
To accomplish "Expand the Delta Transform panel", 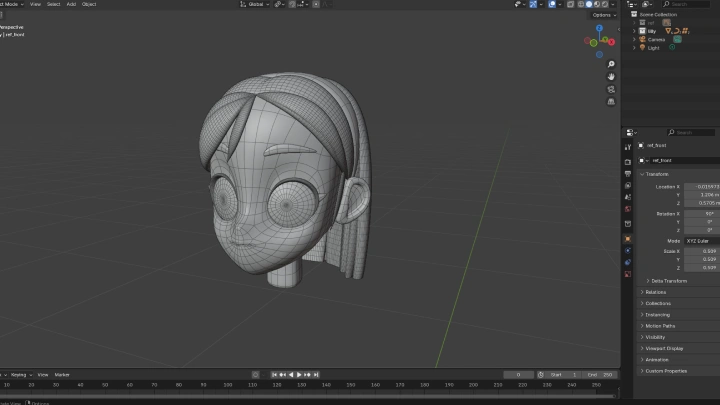I will pos(648,281).
